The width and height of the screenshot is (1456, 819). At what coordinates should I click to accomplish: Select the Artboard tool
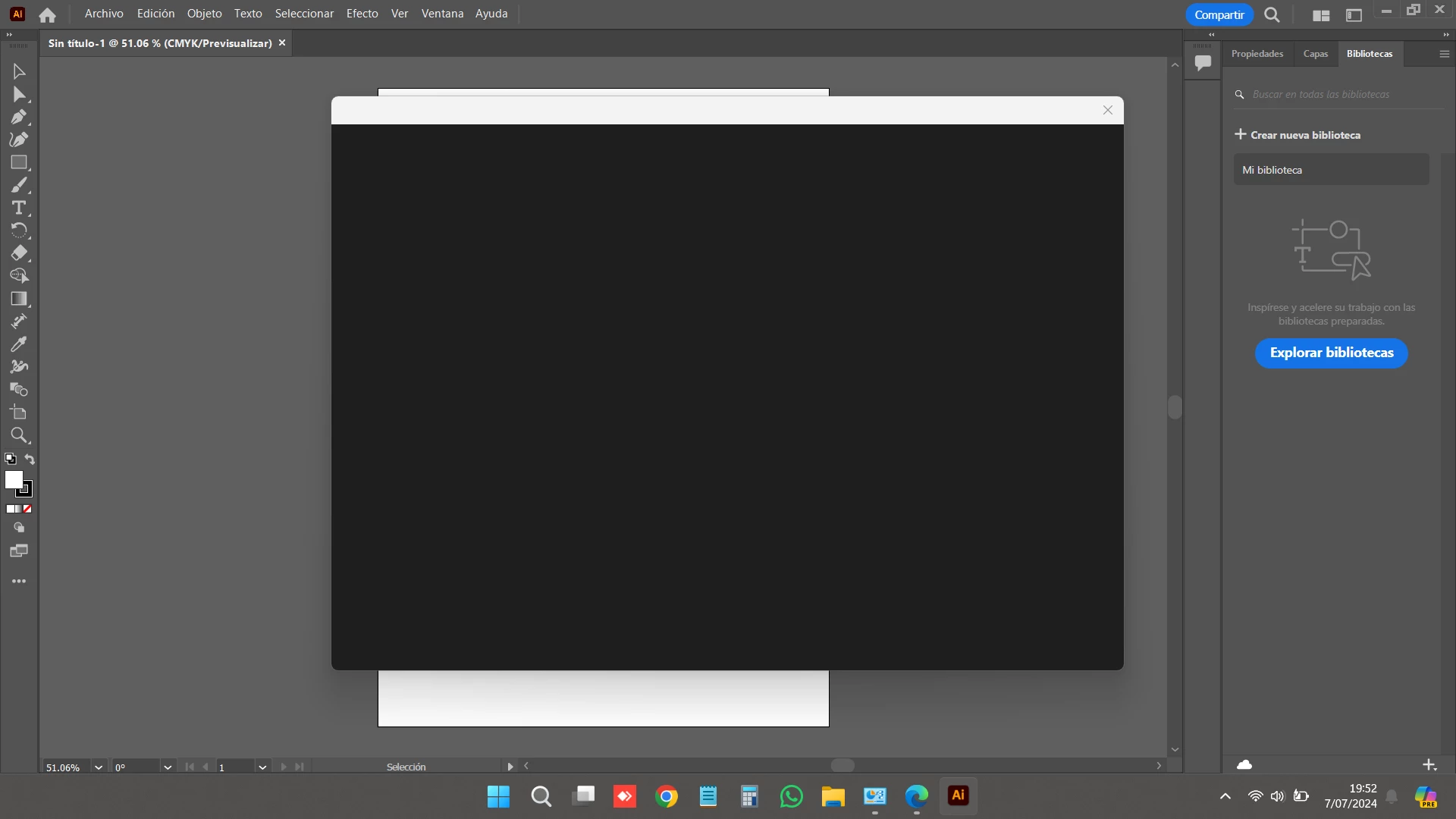18,413
